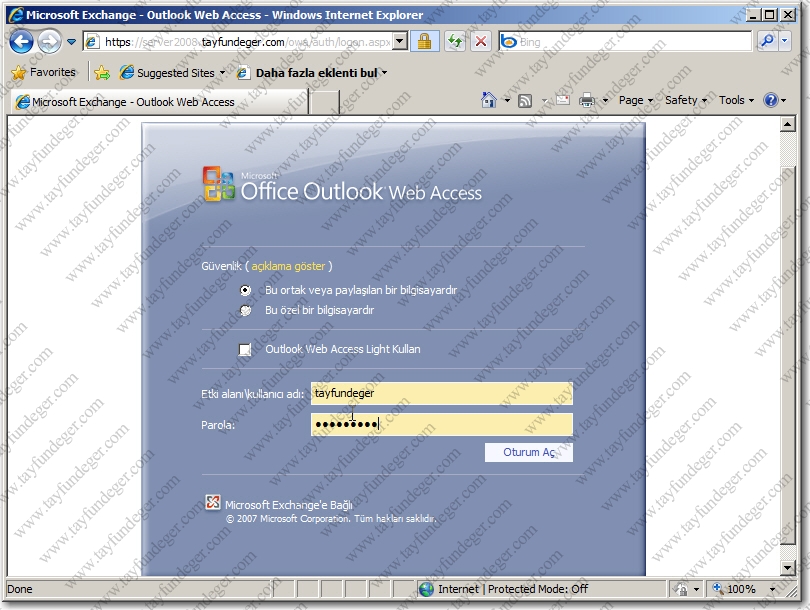This screenshot has height=610, width=810.
Task: Minimize the Internet Explorer window
Action: (x=753, y=15)
